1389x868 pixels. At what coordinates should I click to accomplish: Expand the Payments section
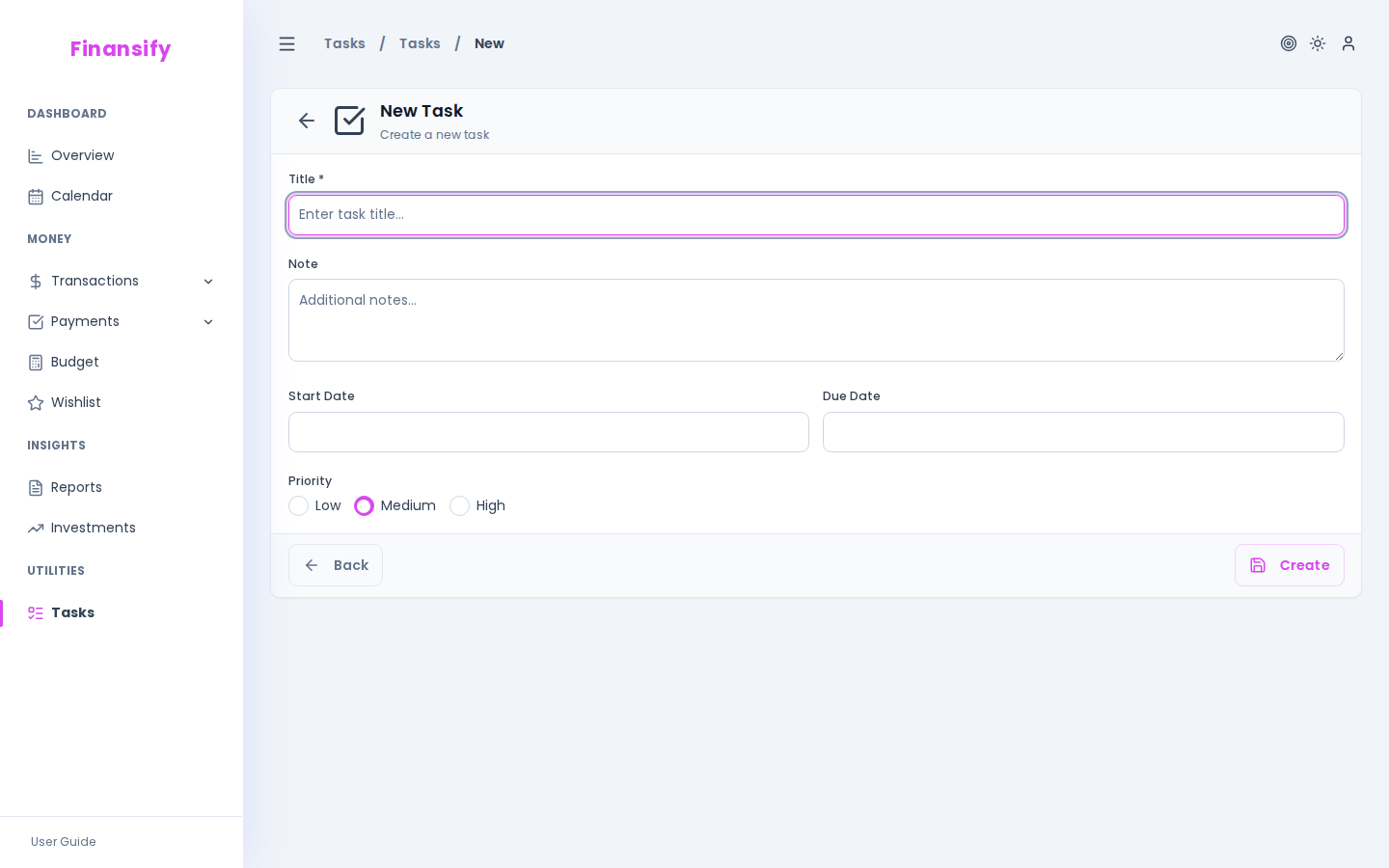tap(209, 321)
